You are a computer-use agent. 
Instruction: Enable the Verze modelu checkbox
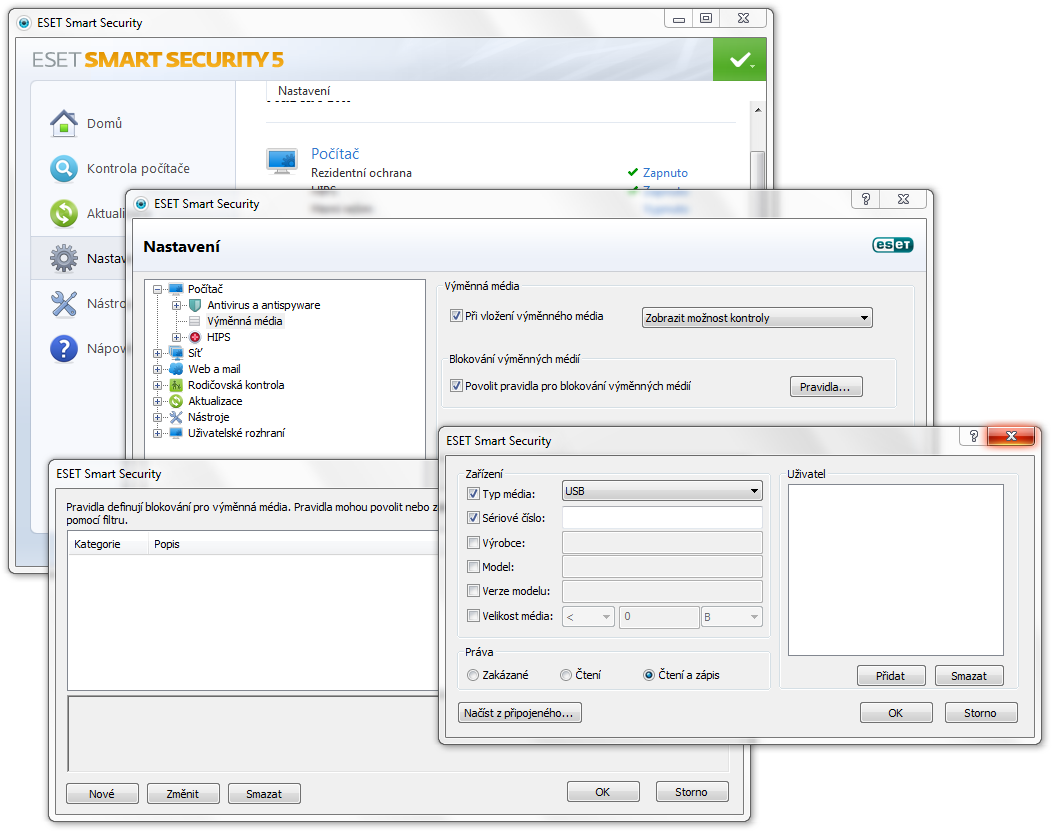coord(473,591)
